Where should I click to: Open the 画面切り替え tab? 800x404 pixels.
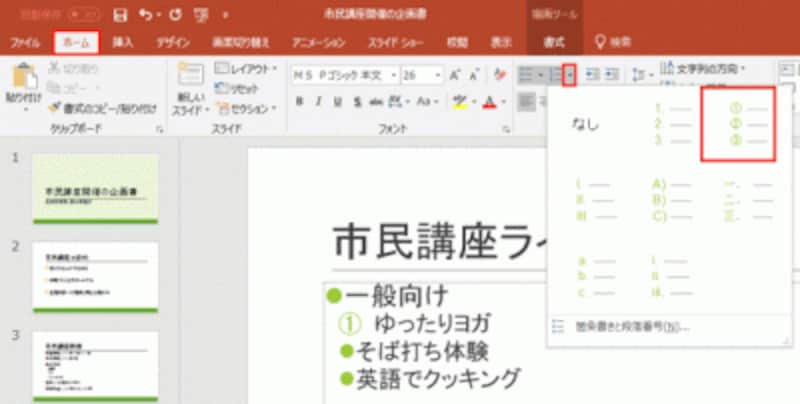tap(241, 43)
